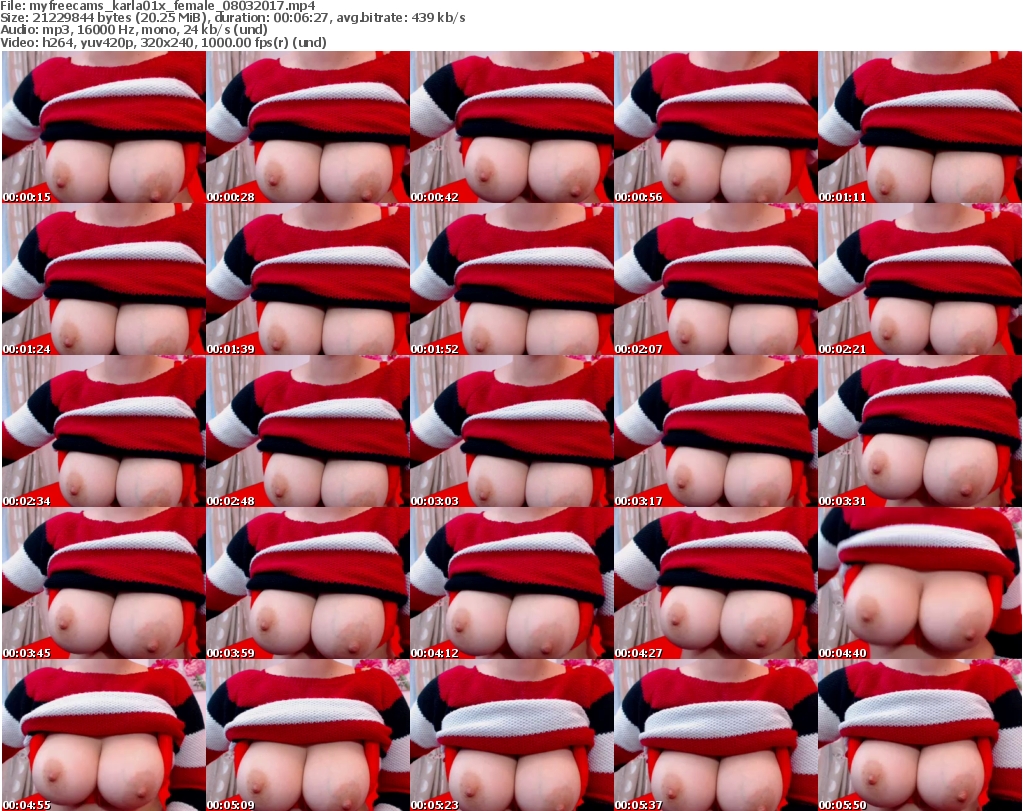Select the frame stamped 00:05:23
The image size is (1024, 811).
[x=512, y=735]
